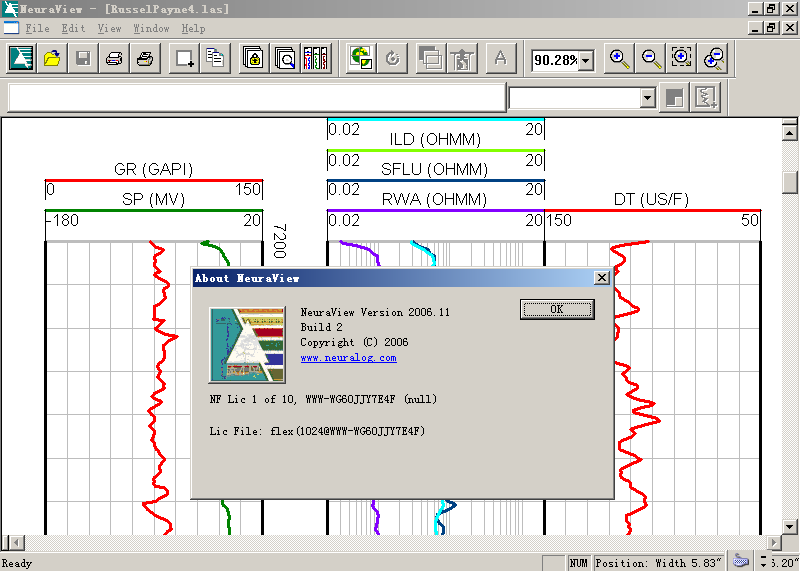Click the zoom plus-minus magnifier icon
This screenshot has width=800, height=571.
click(713, 58)
